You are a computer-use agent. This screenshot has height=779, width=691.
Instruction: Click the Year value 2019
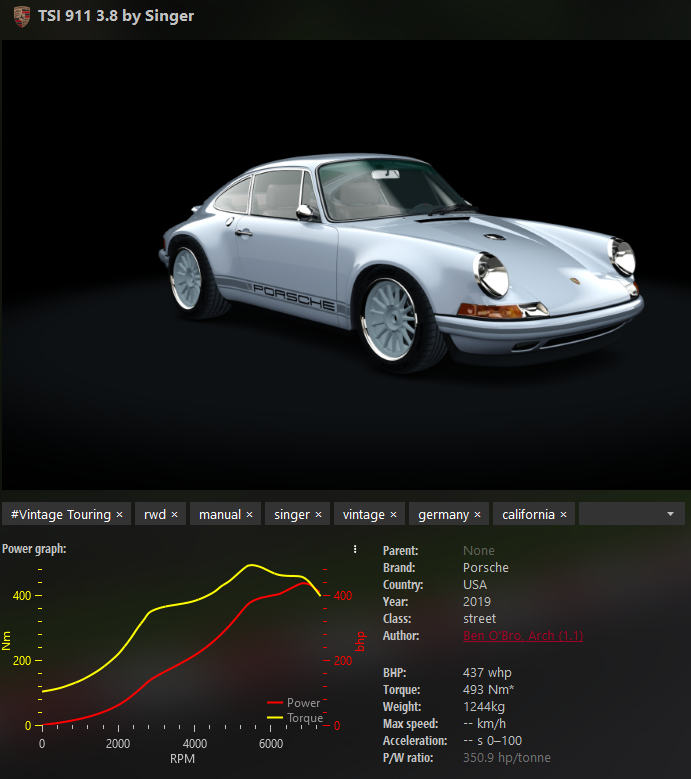(x=476, y=602)
